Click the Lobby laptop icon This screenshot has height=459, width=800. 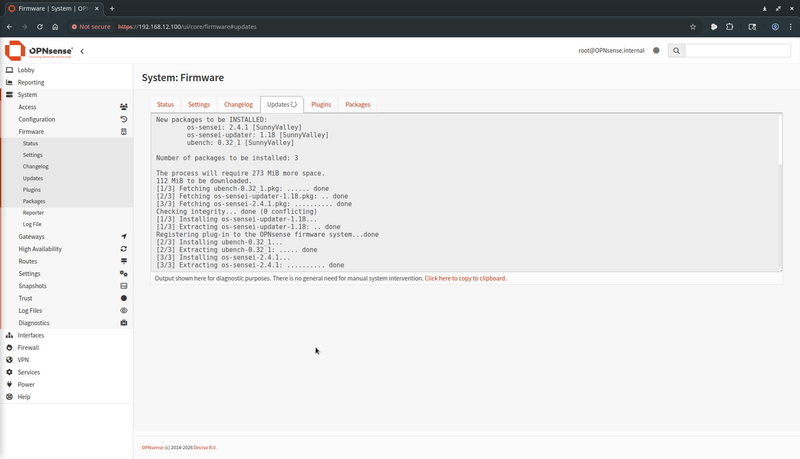click(x=9, y=70)
